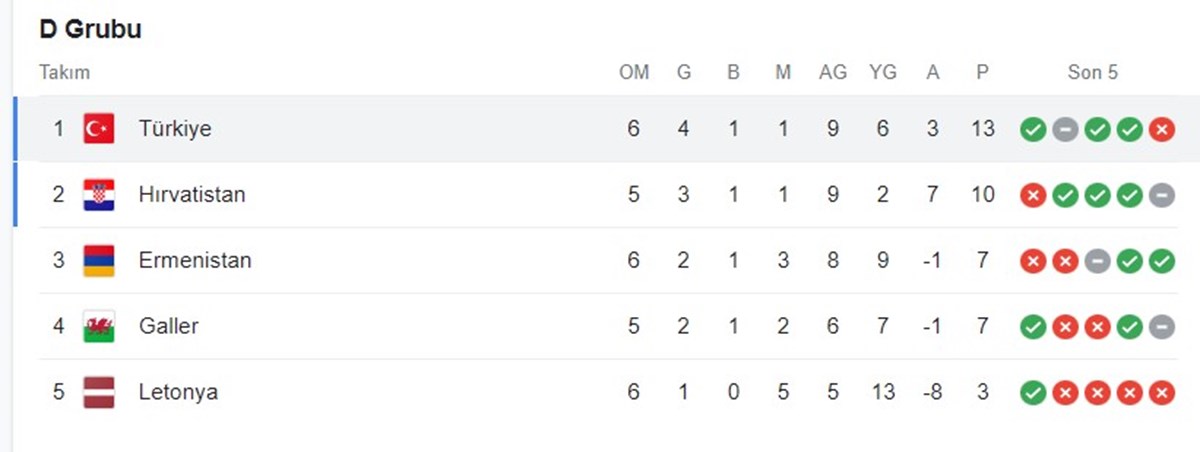Image resolution: width=1200 pixels, height=452 pixels.
Task: Open the Galler team link
Action: pos(169,326)
